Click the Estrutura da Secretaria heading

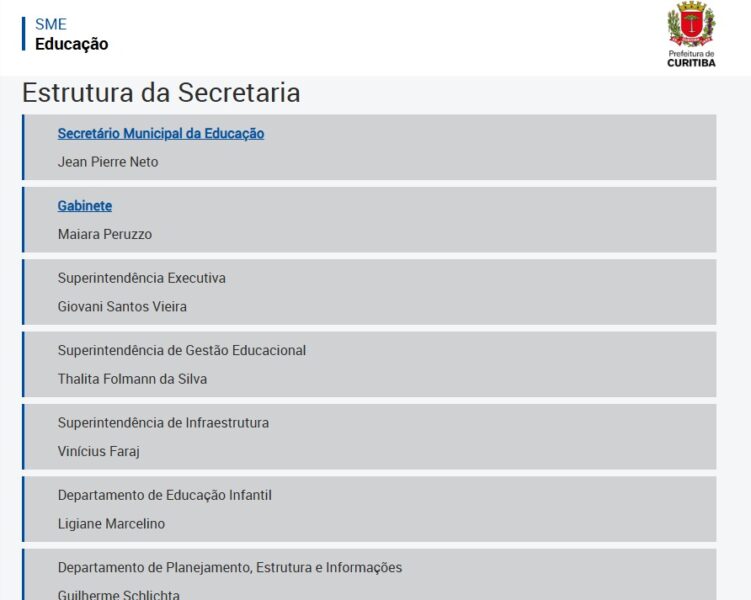[161, 93]
